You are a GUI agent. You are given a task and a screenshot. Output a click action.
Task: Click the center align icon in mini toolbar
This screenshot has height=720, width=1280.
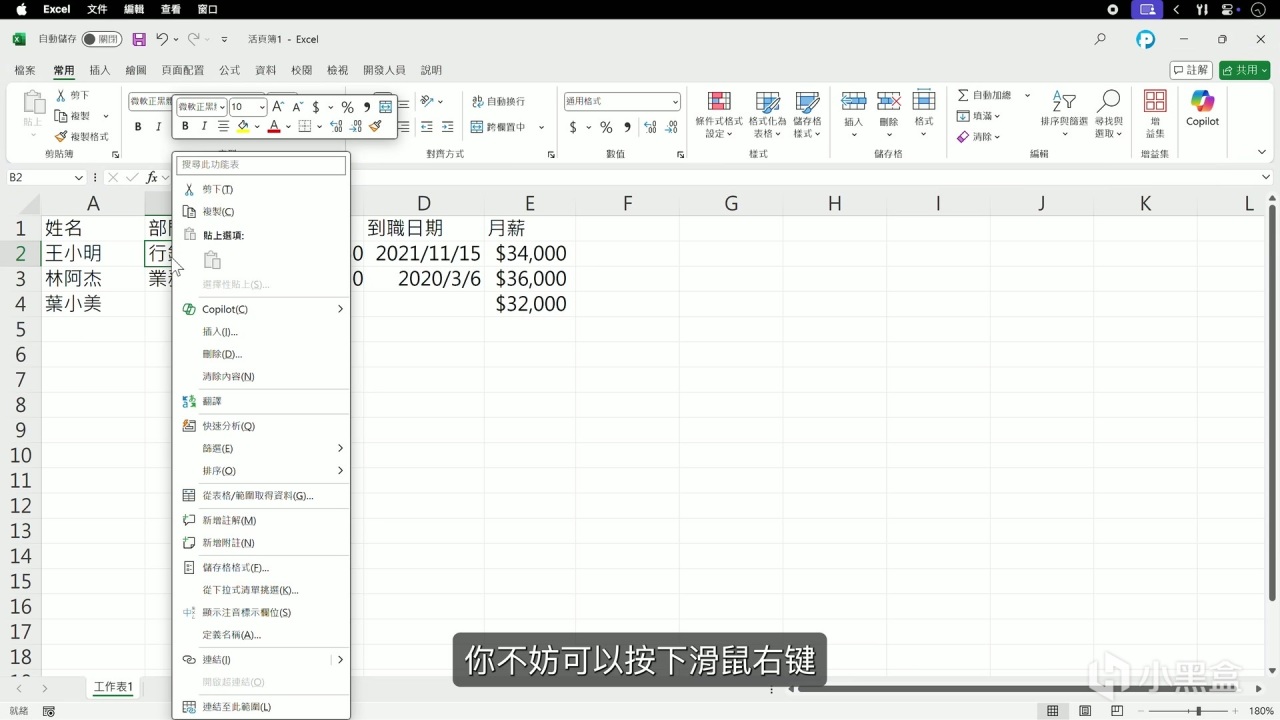click(x=223, y=126)
